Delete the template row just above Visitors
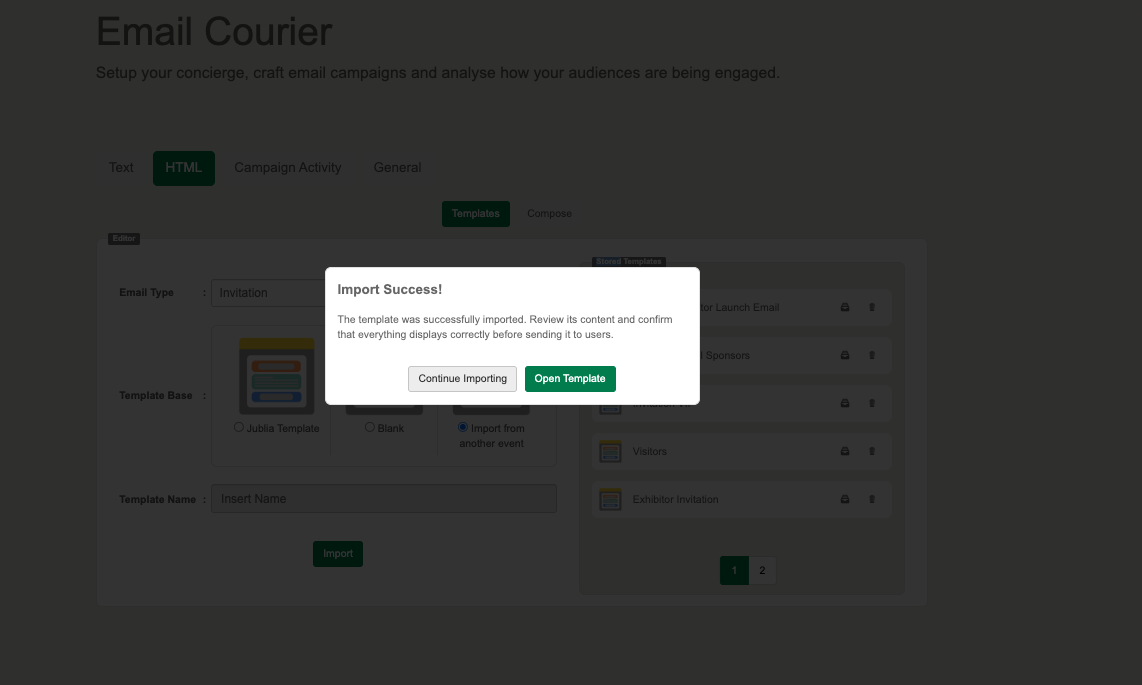The height and width of the screenshot is (685, 1142). pyautogui.click(x=872, y=403)
